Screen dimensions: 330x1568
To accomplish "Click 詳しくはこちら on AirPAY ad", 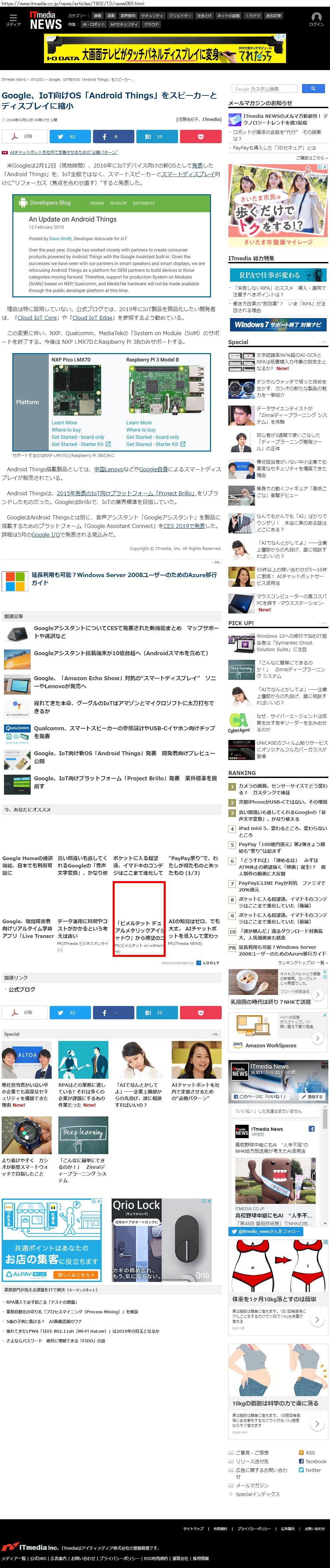I will pyautogui.click(x=75, y=1274).
